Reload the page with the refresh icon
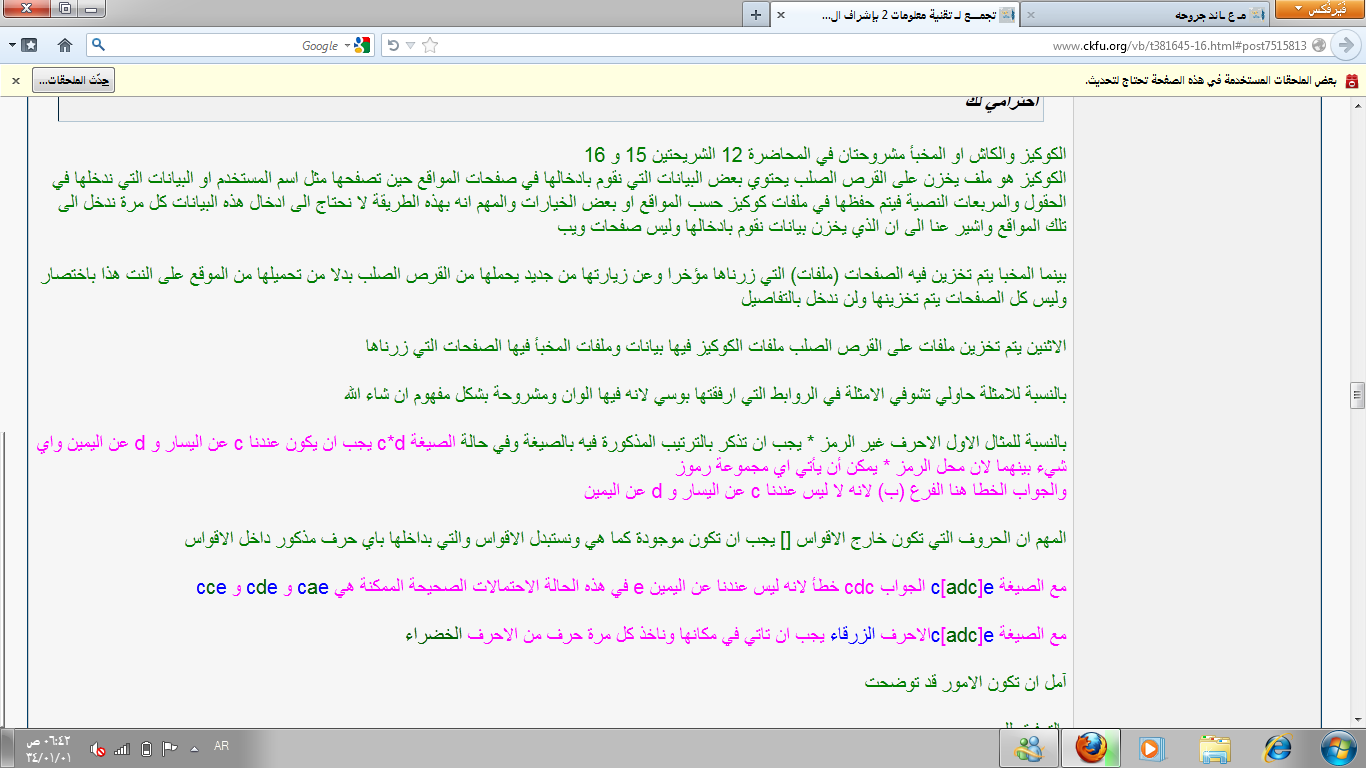The height and width of the screenshot is (768, 1366). (393, 45)
